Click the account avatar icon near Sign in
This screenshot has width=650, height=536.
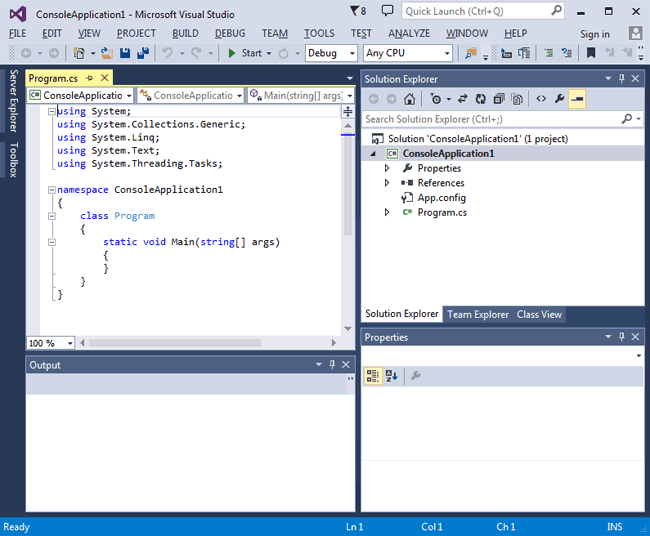[635, 33]
